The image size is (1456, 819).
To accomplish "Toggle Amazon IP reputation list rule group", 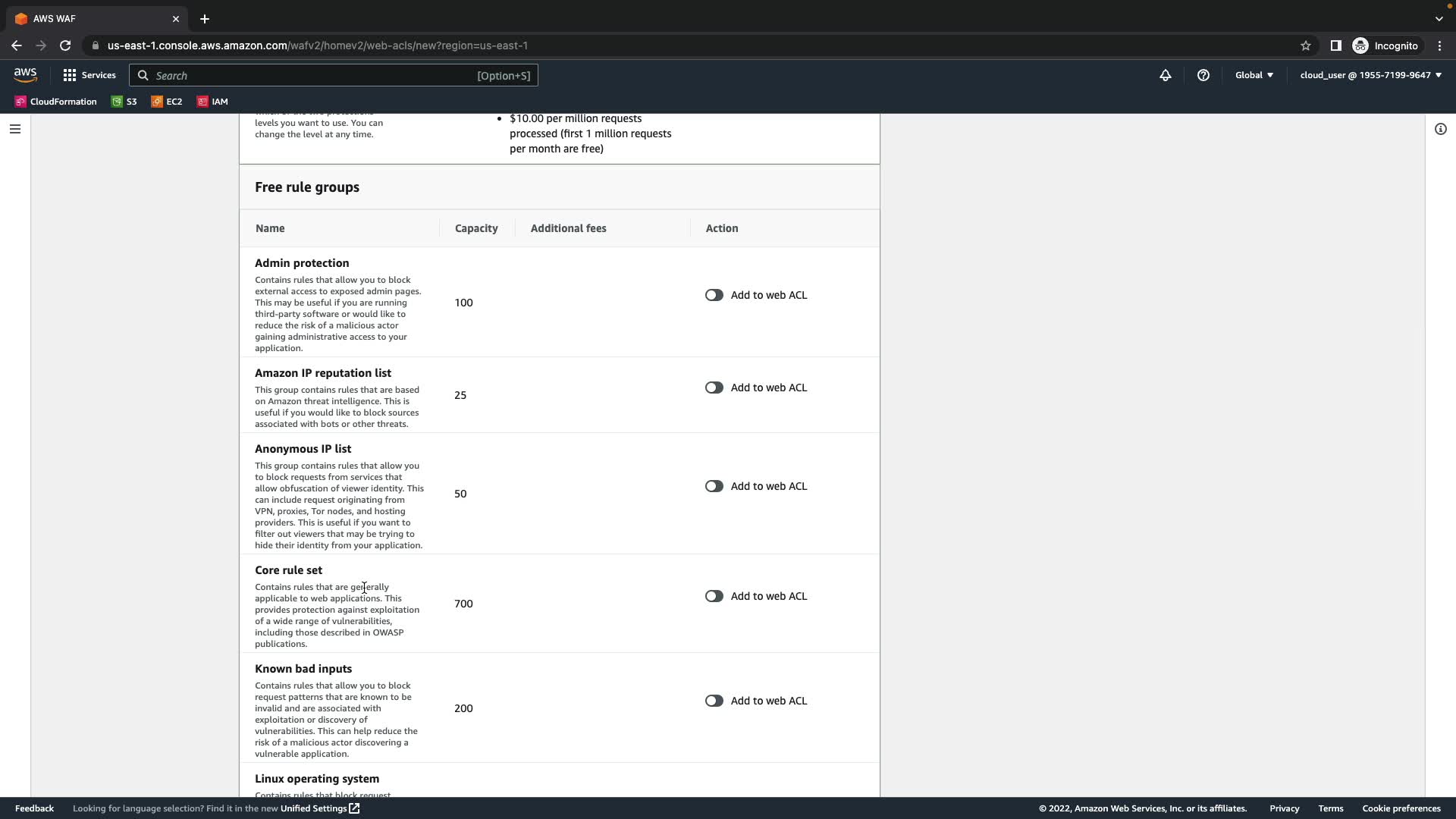I will [x=714, y=388].
